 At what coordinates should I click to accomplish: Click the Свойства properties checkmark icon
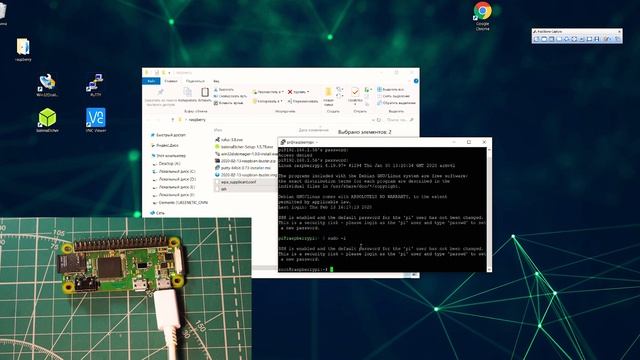[x=355, y=91]
